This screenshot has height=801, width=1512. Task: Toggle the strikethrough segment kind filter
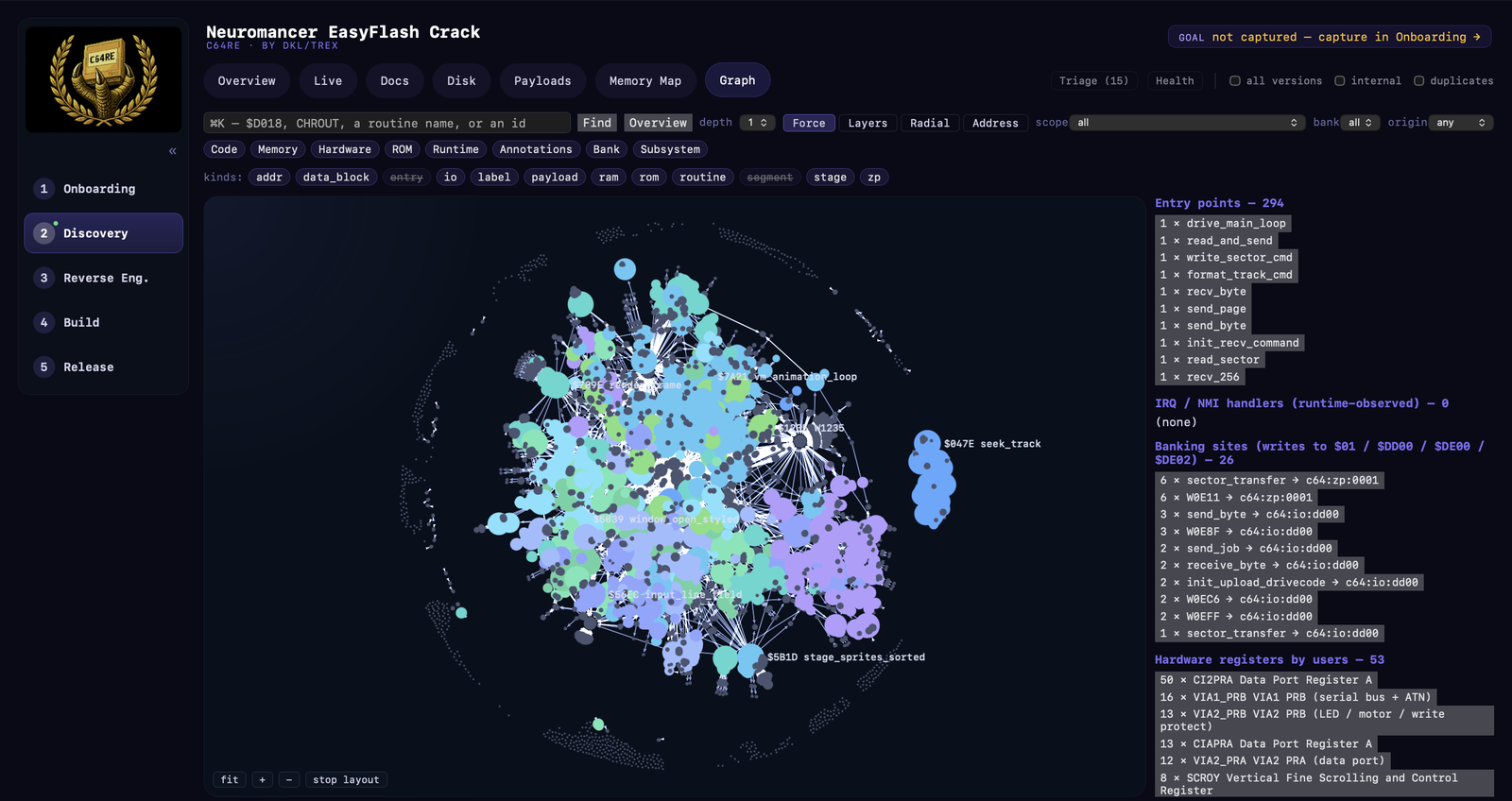[769, 178]
